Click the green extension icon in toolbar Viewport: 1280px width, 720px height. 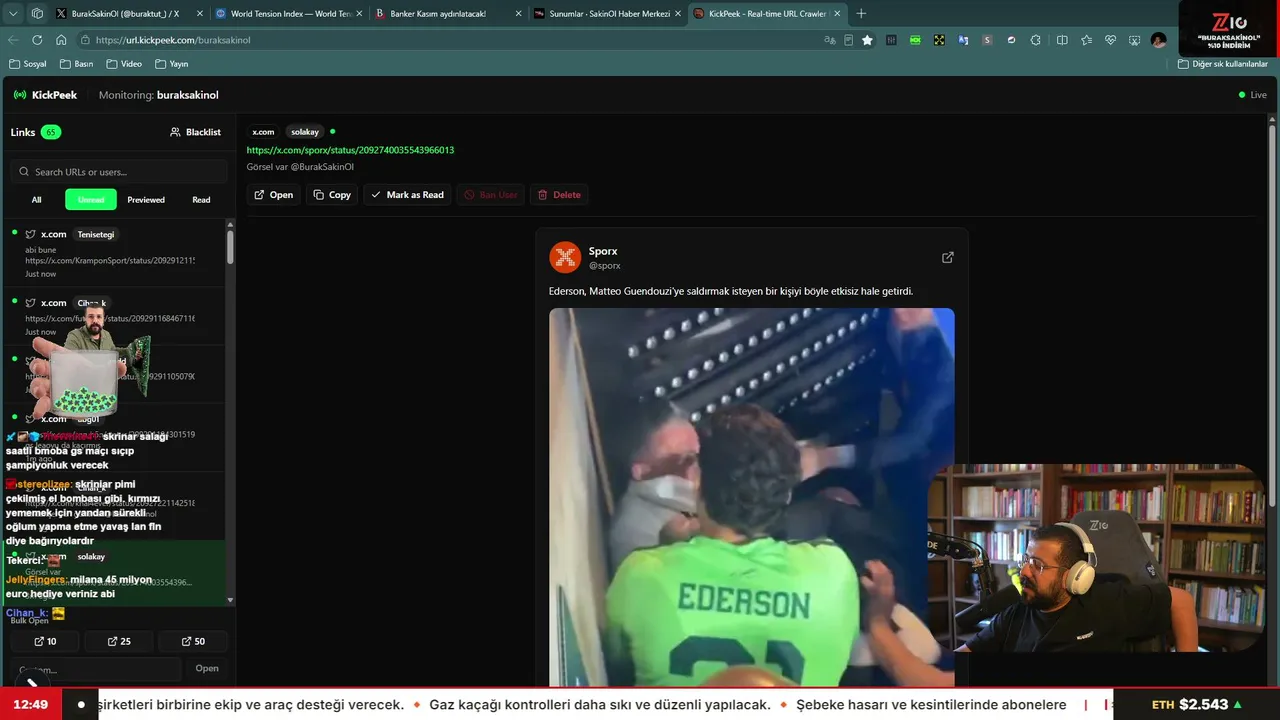pos(915,40)
